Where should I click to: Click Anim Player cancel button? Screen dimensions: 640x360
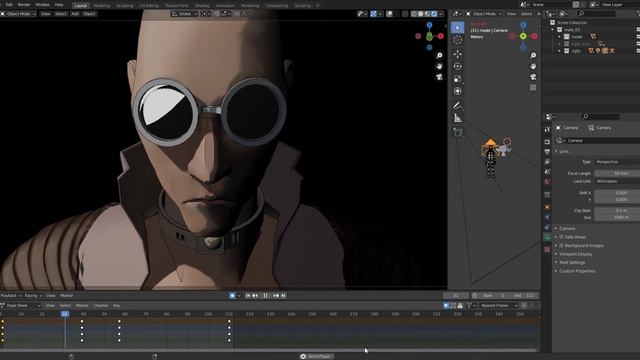[303, 356]
